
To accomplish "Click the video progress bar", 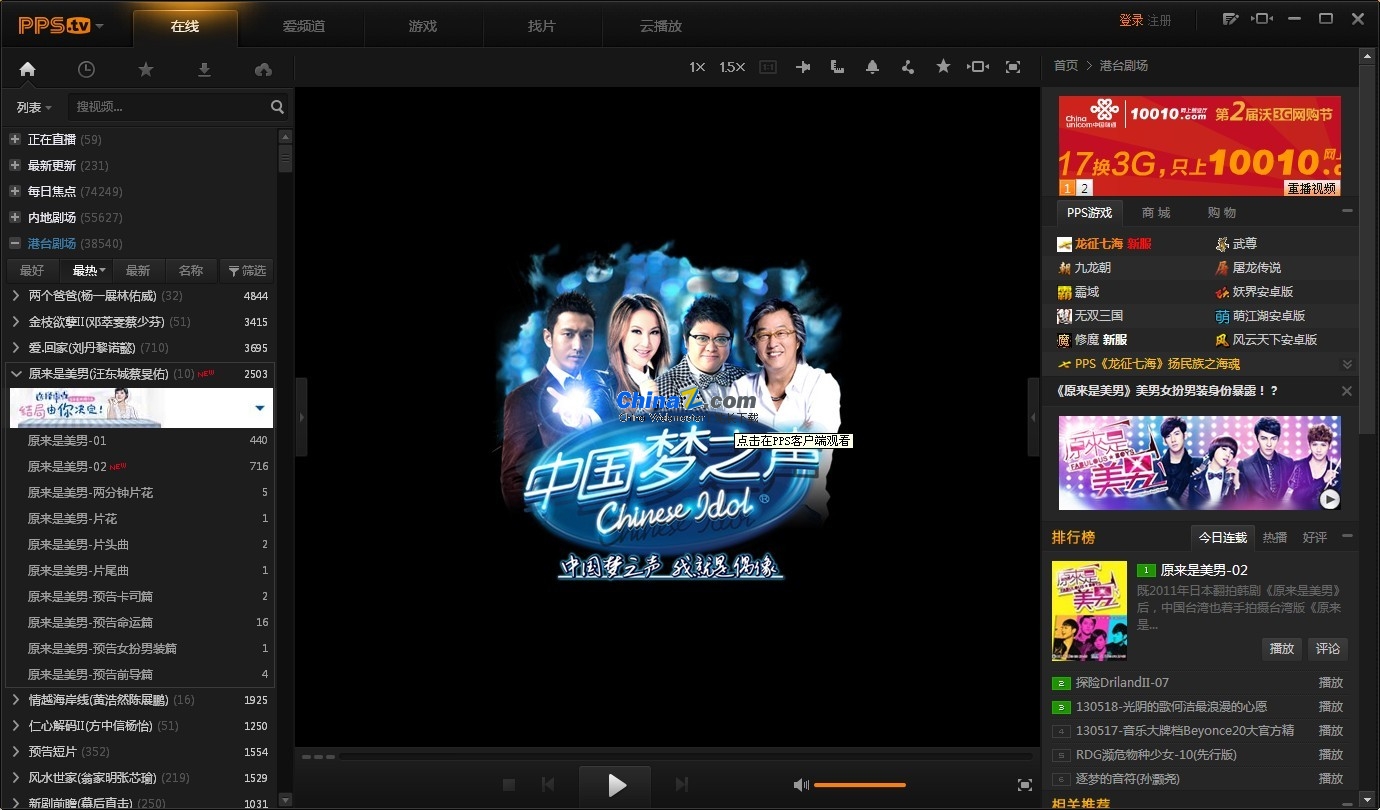I will [688, 757].
